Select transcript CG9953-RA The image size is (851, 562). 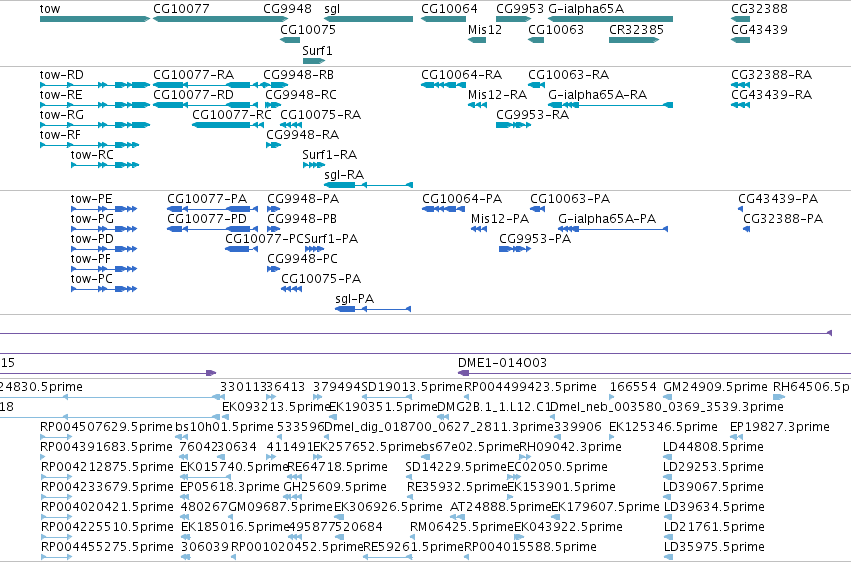point(513,125)
